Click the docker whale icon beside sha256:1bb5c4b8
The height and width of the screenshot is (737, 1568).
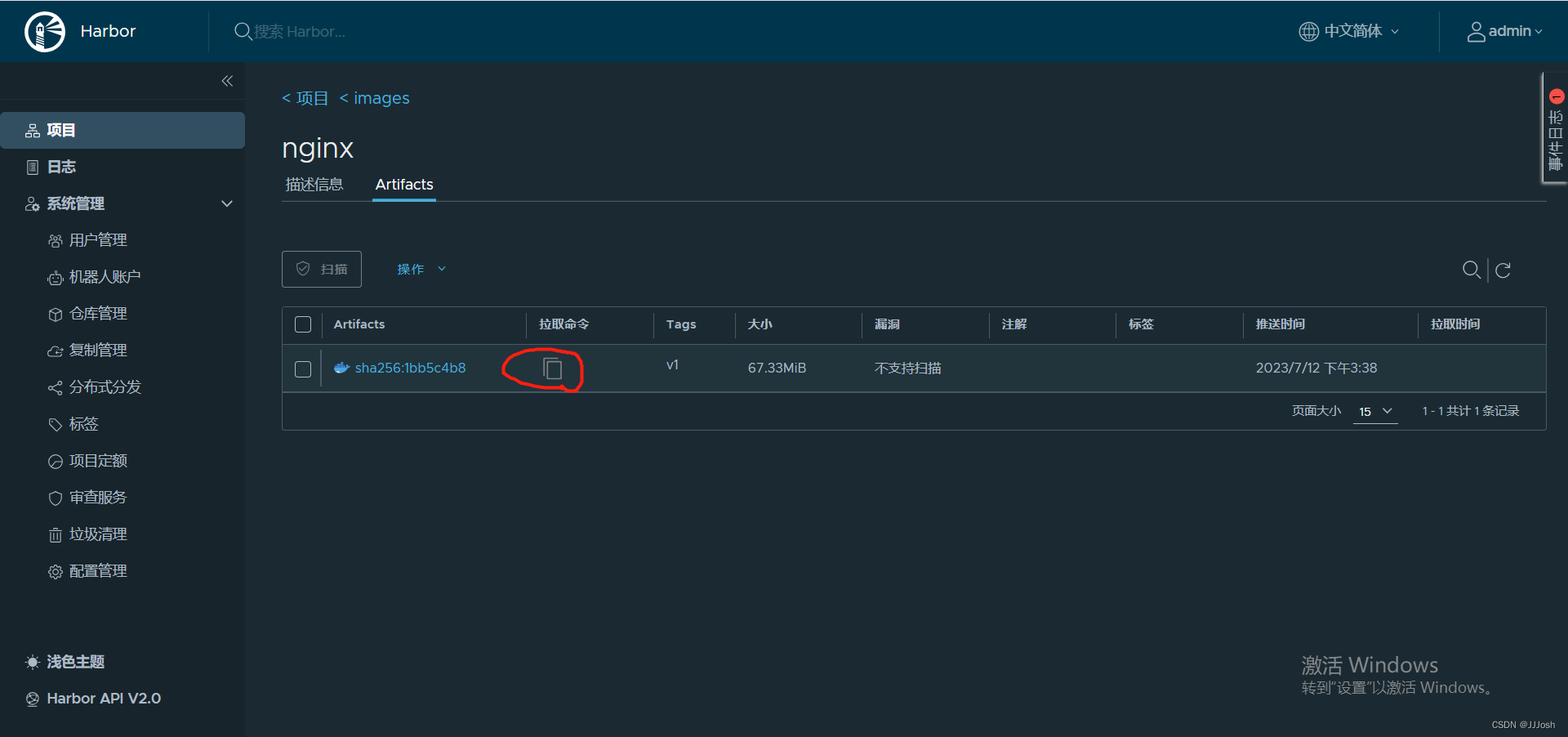341,368
